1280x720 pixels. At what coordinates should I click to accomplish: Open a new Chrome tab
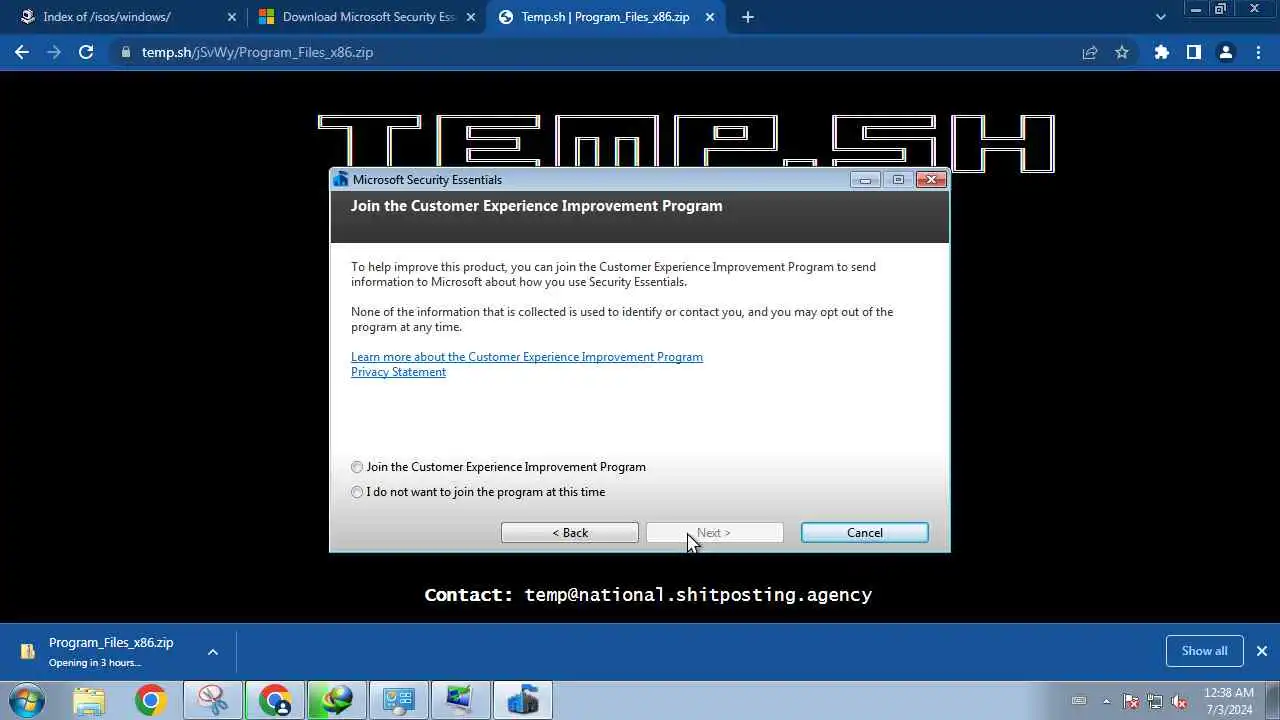click(747, 17)
